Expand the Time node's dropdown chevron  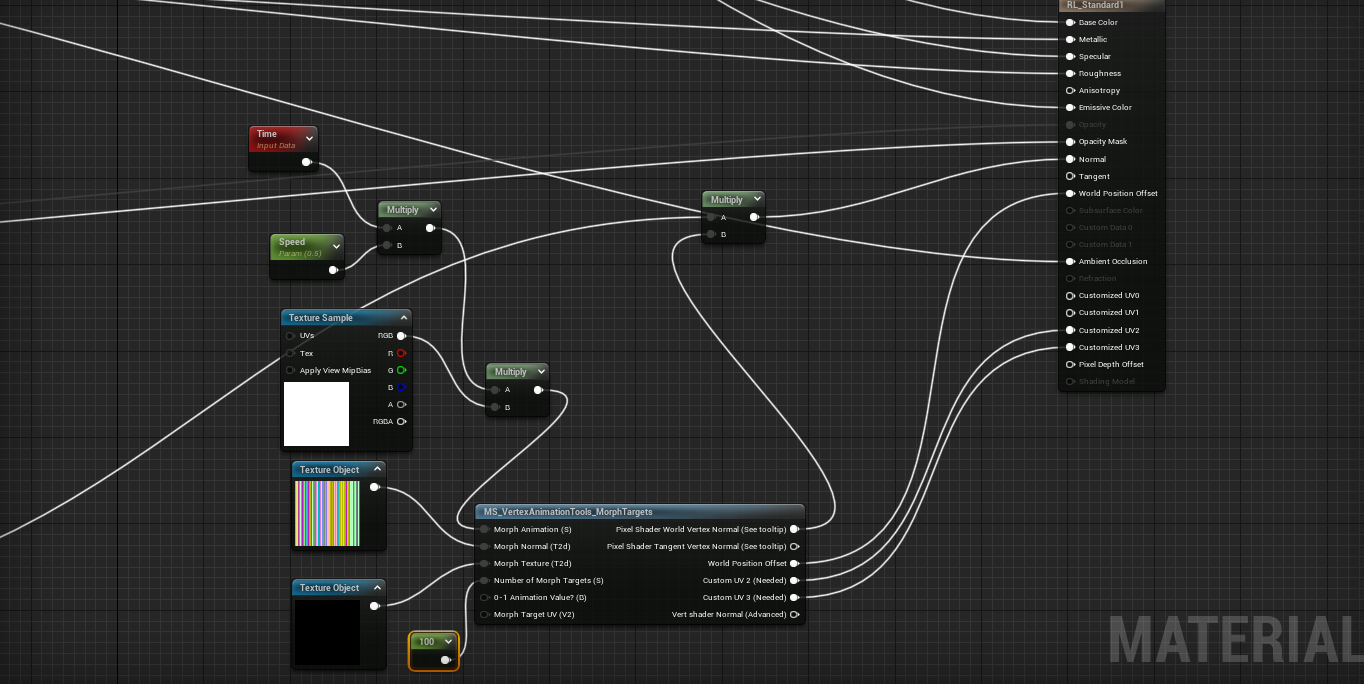click(309, 139)
